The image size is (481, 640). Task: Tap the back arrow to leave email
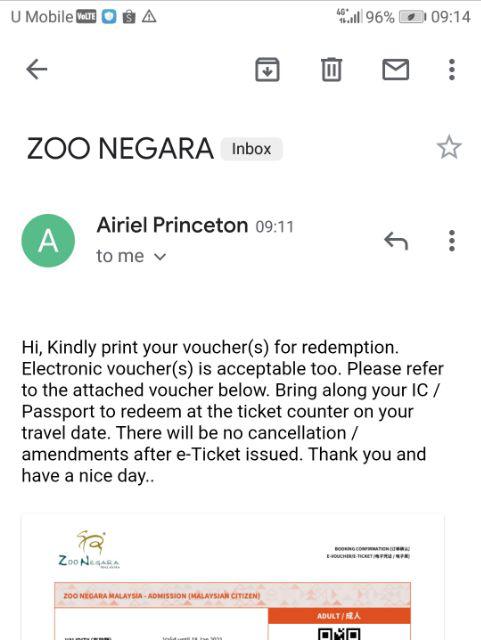(x=37, y=69)
